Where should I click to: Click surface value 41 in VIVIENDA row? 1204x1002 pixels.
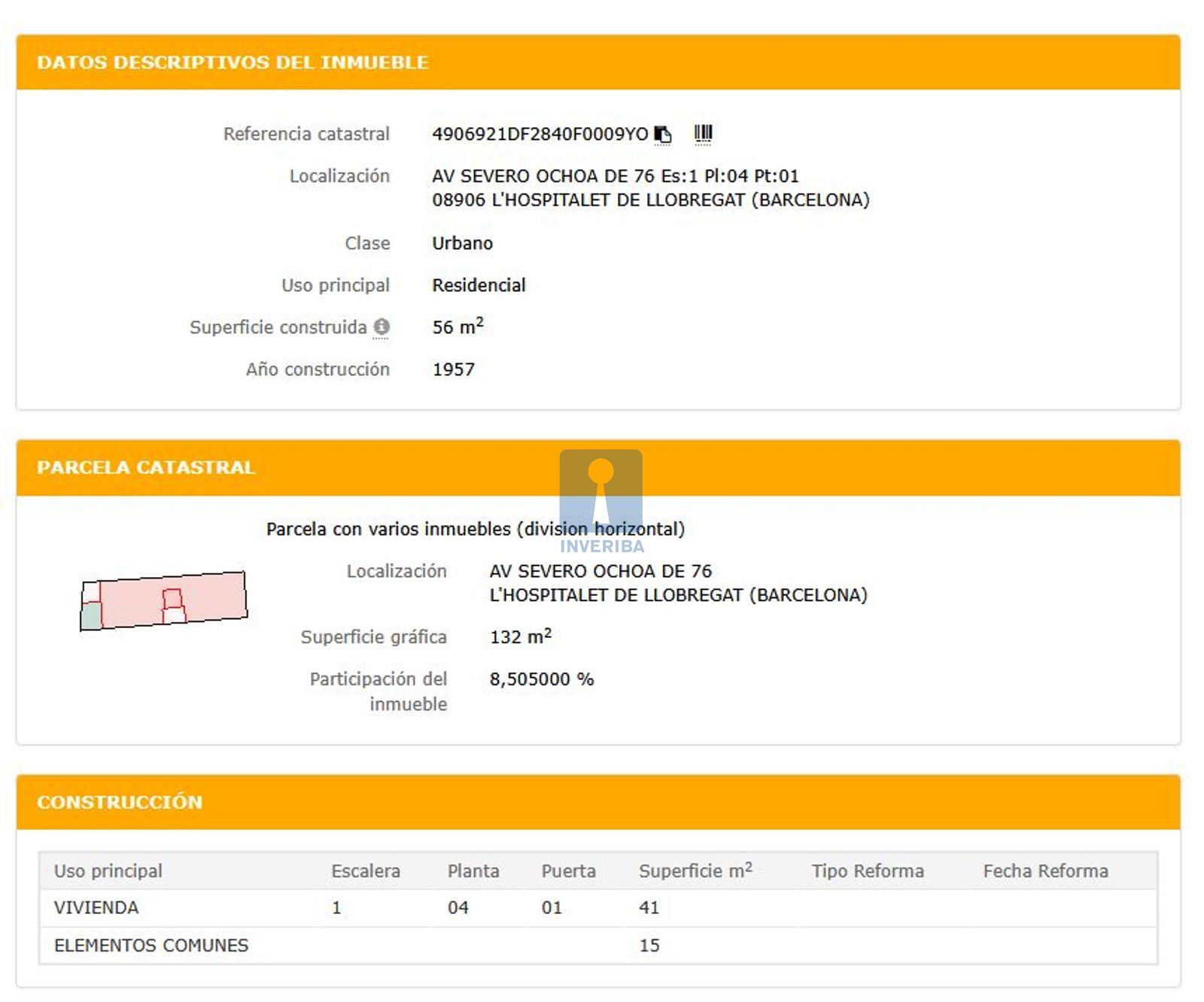tap(649, 908)
